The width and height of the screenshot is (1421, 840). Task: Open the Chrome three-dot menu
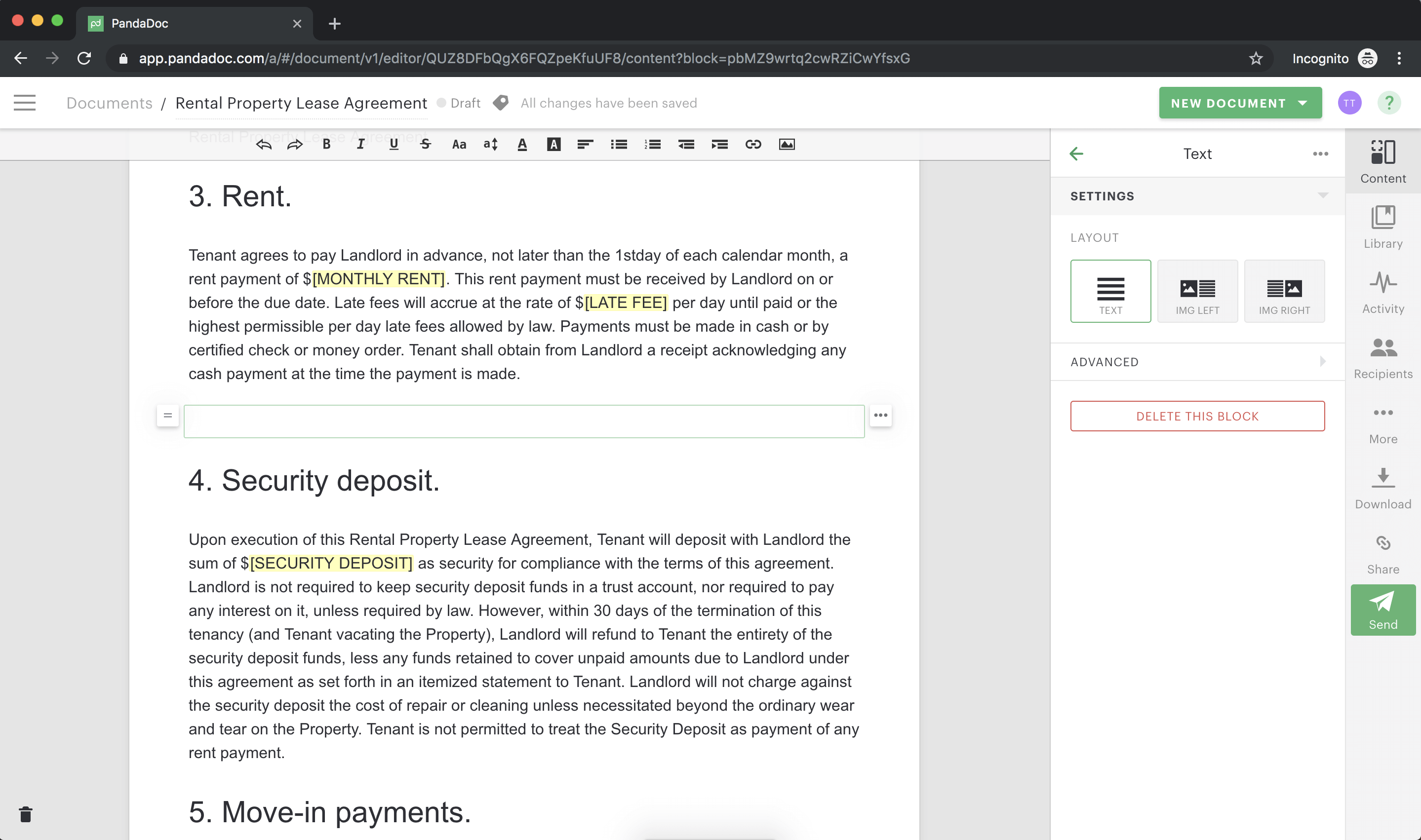1399,58
